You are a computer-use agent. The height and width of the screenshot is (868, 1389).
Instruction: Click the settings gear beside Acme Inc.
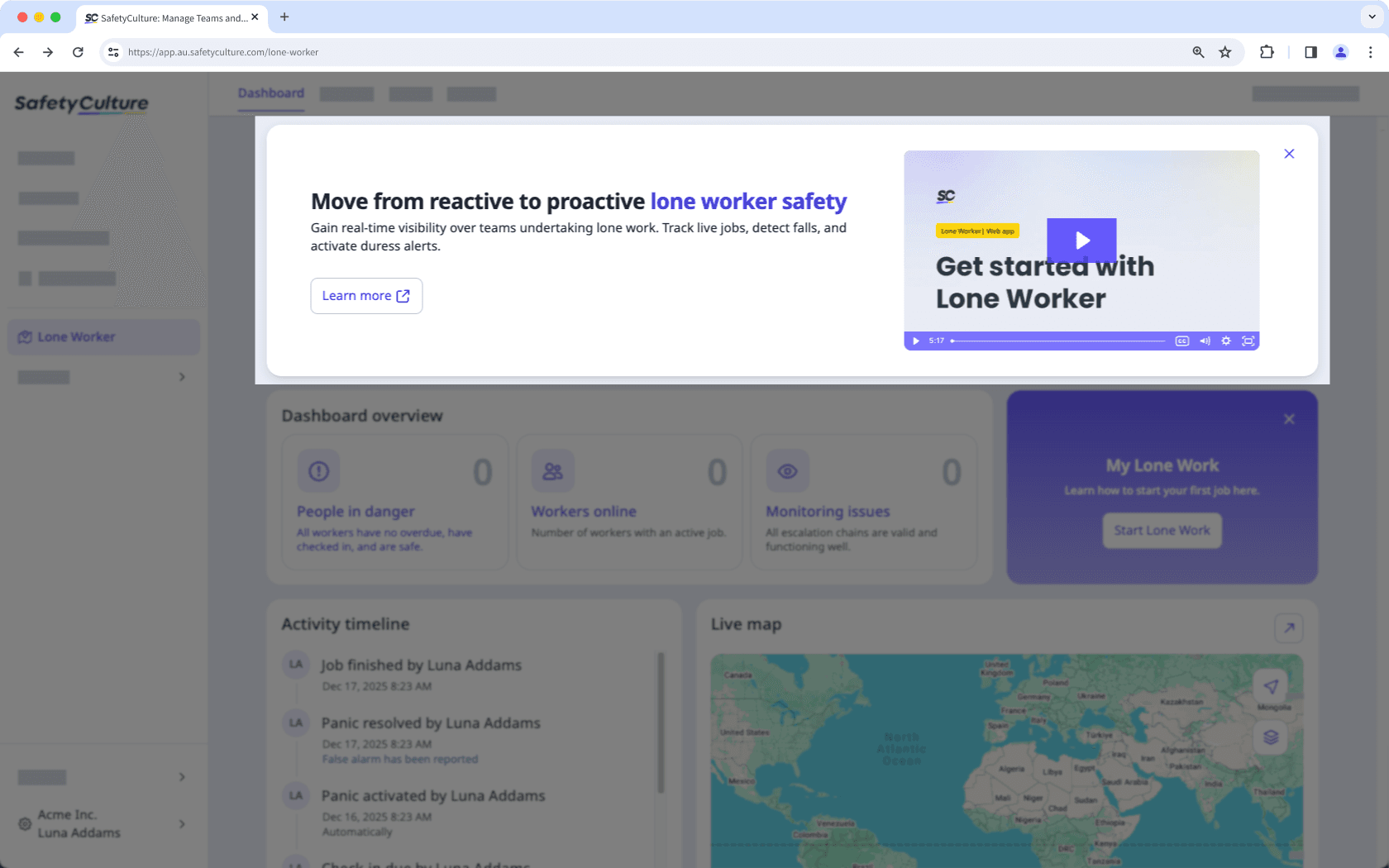point(25,824)
